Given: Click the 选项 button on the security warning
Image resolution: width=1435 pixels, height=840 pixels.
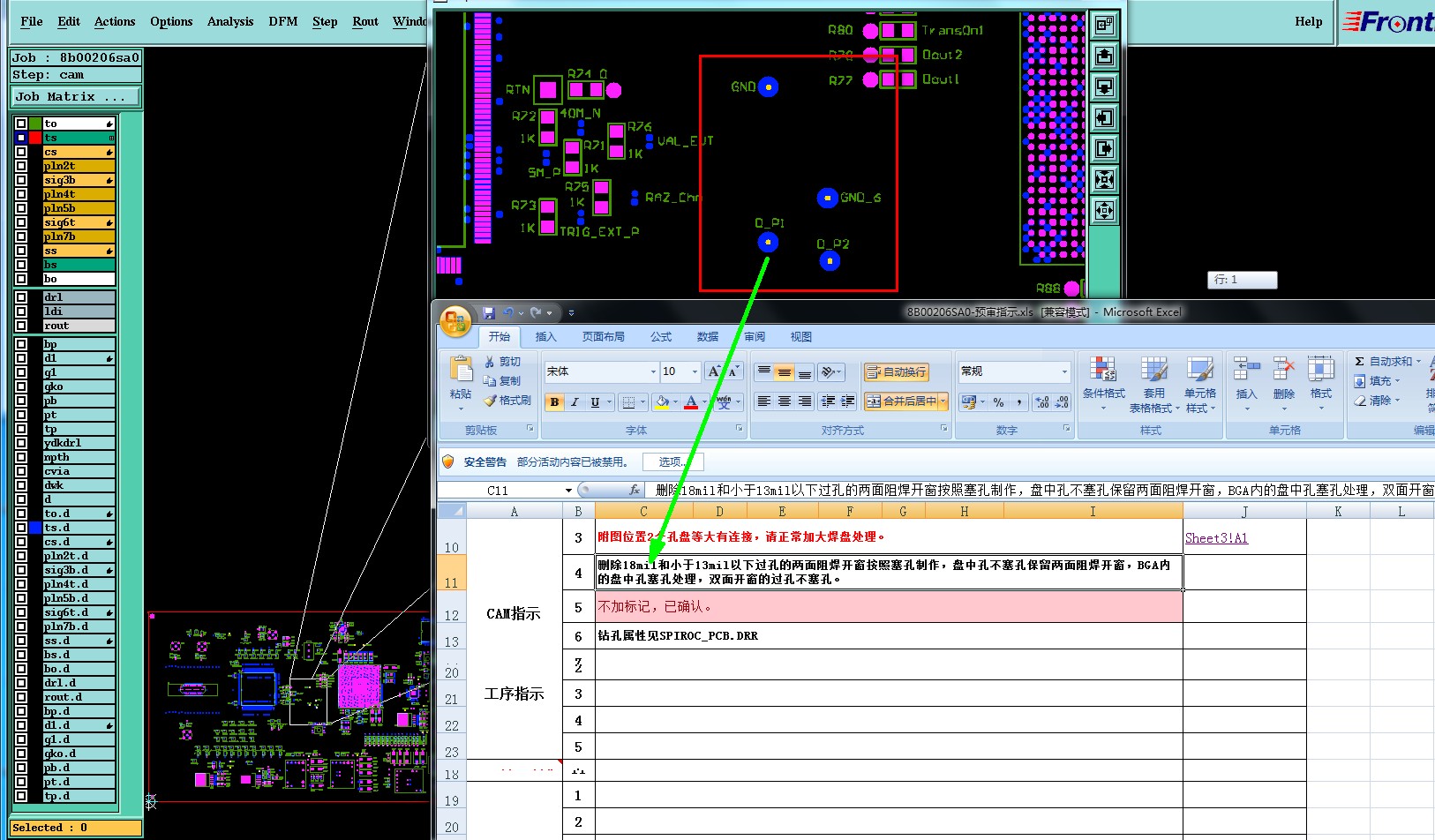Looking at the screenshot, I should click(672, 461).
